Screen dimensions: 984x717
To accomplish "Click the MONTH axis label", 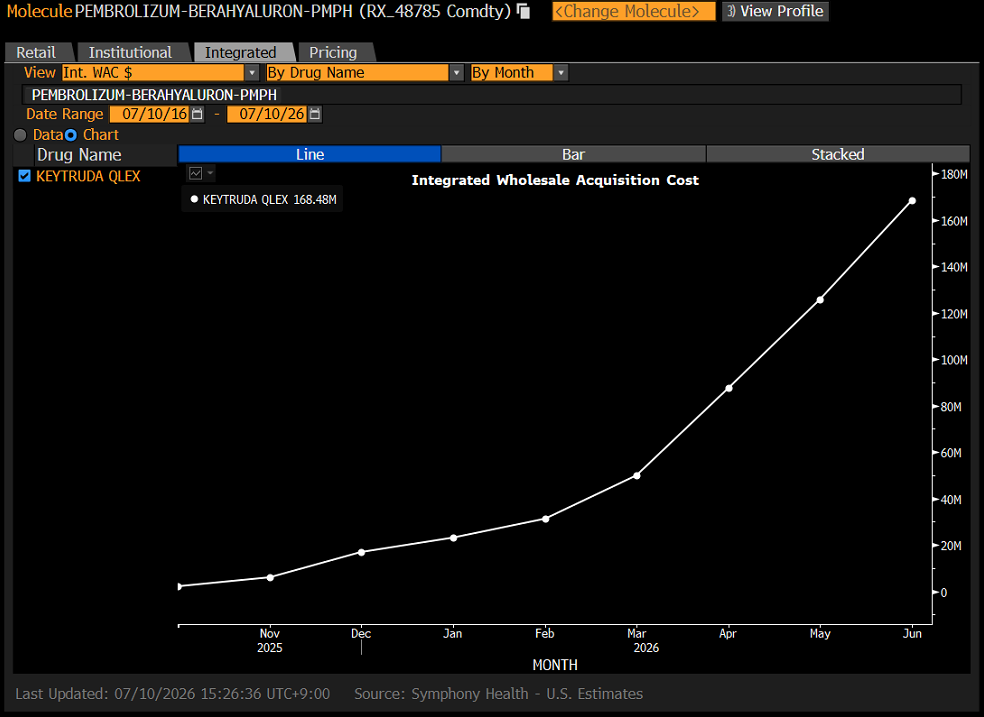I will 555,664.
